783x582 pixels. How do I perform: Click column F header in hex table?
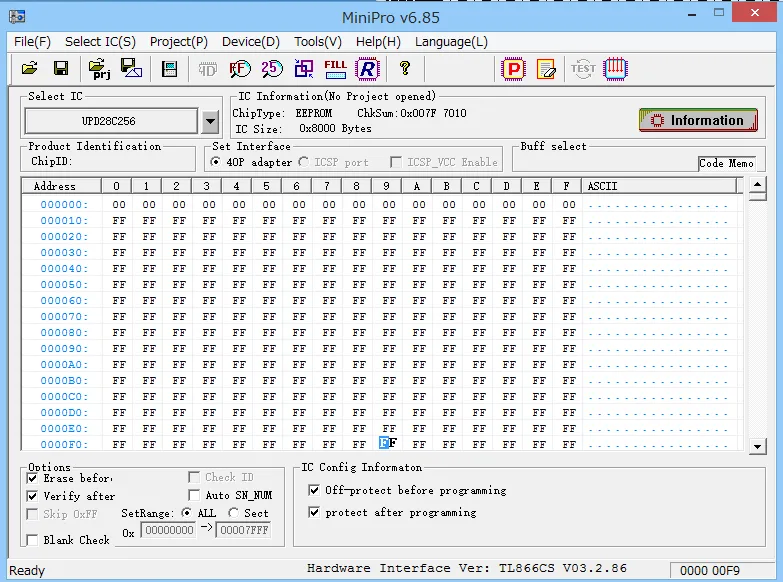(566, 186)
